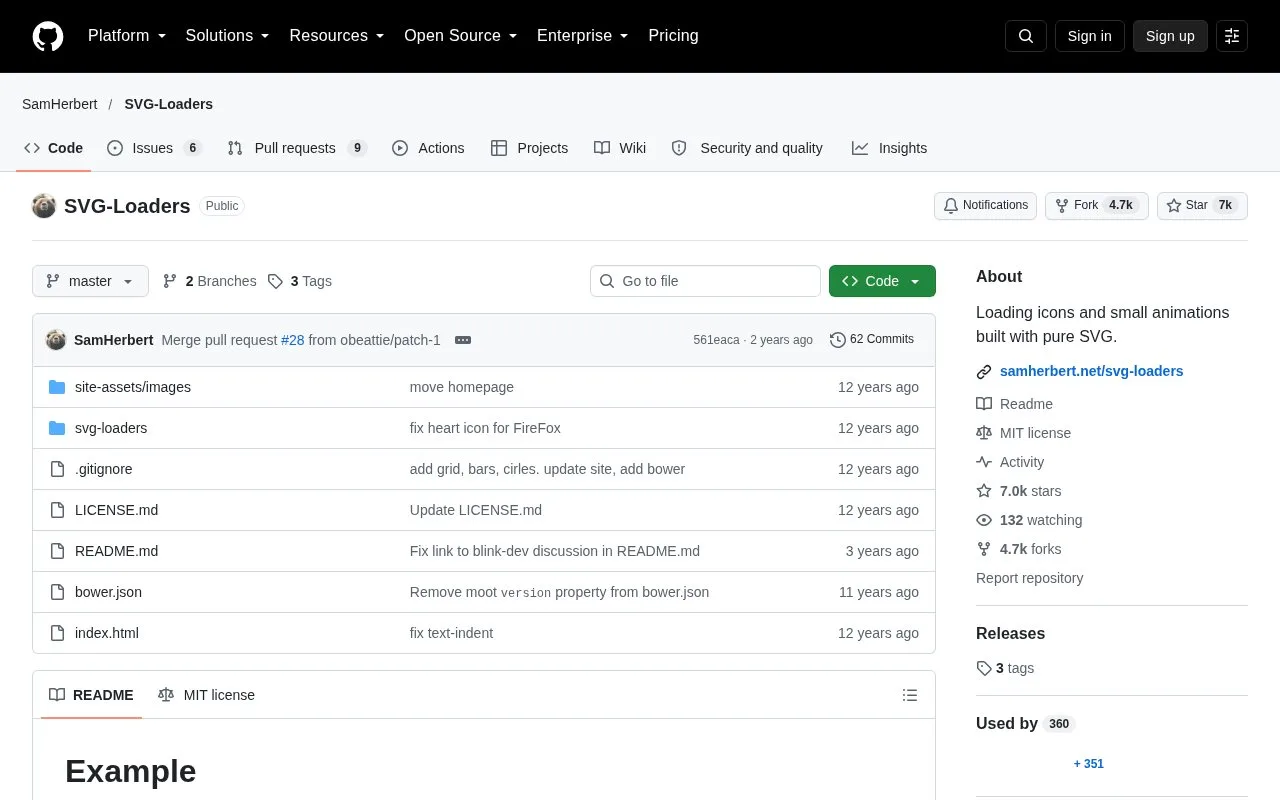Focus the Go to file search field
Screen dimensions: 1280x800
[x=705, y=281]
